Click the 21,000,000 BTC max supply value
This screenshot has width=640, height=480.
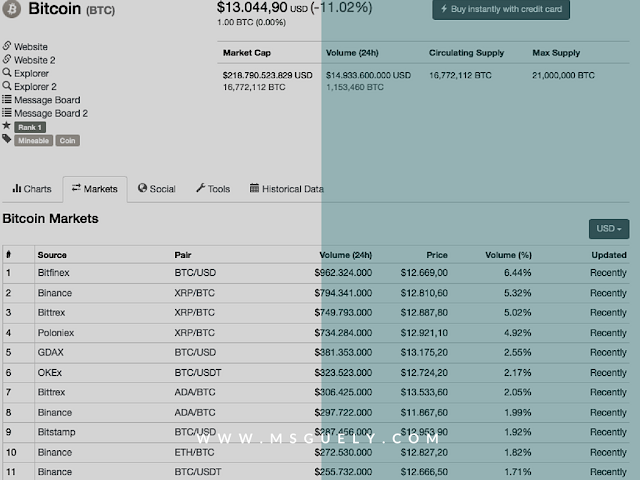[563, 76]
